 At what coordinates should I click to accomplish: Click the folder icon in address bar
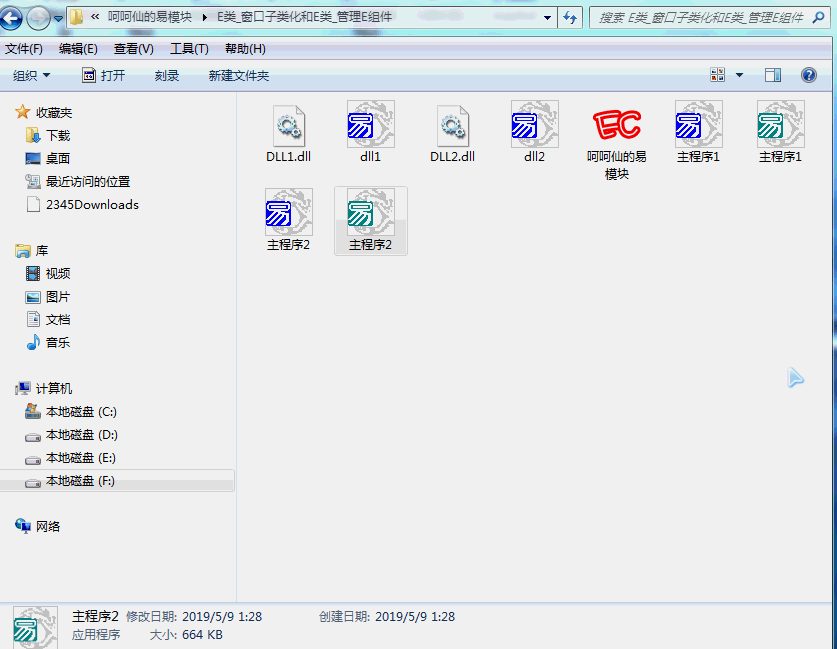[x=76, y=18]
